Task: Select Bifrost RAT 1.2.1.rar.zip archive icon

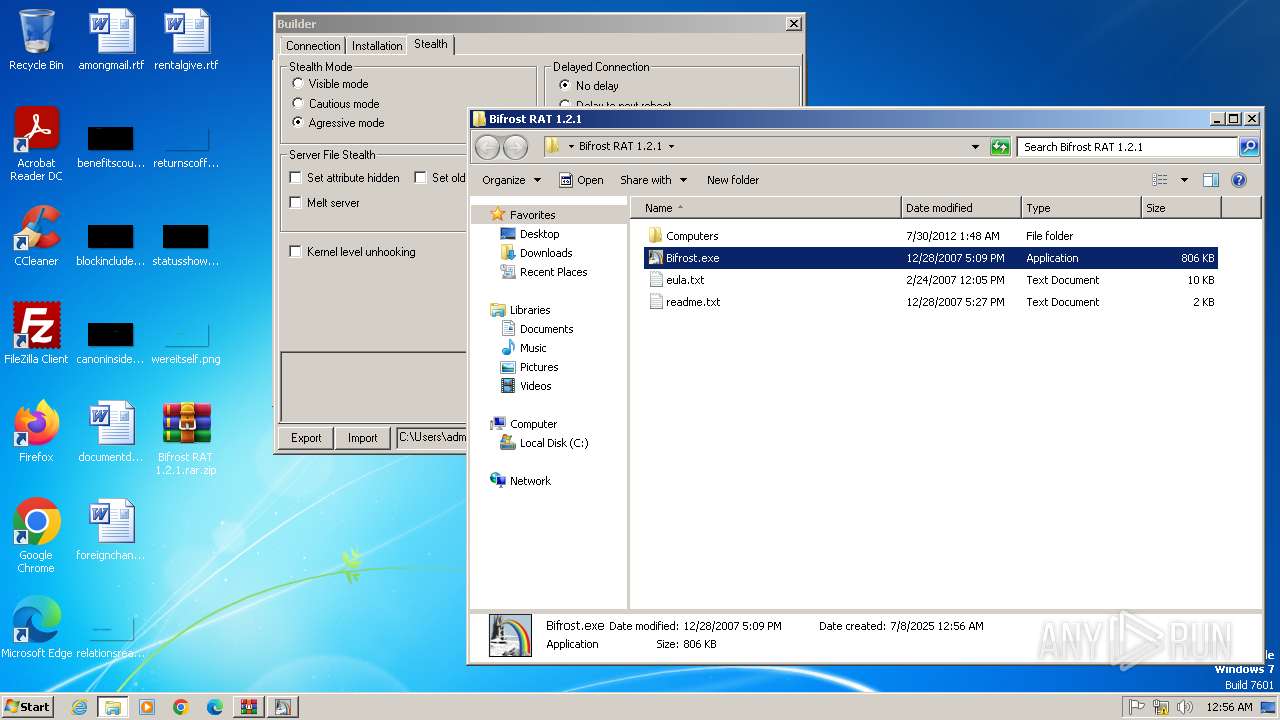Action: [186, 438]
